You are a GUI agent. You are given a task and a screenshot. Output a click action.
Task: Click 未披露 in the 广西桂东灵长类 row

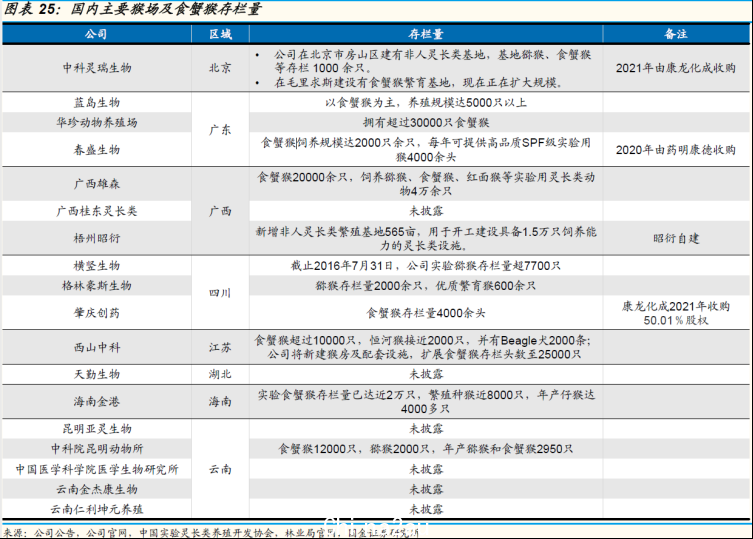pos(426,211)
